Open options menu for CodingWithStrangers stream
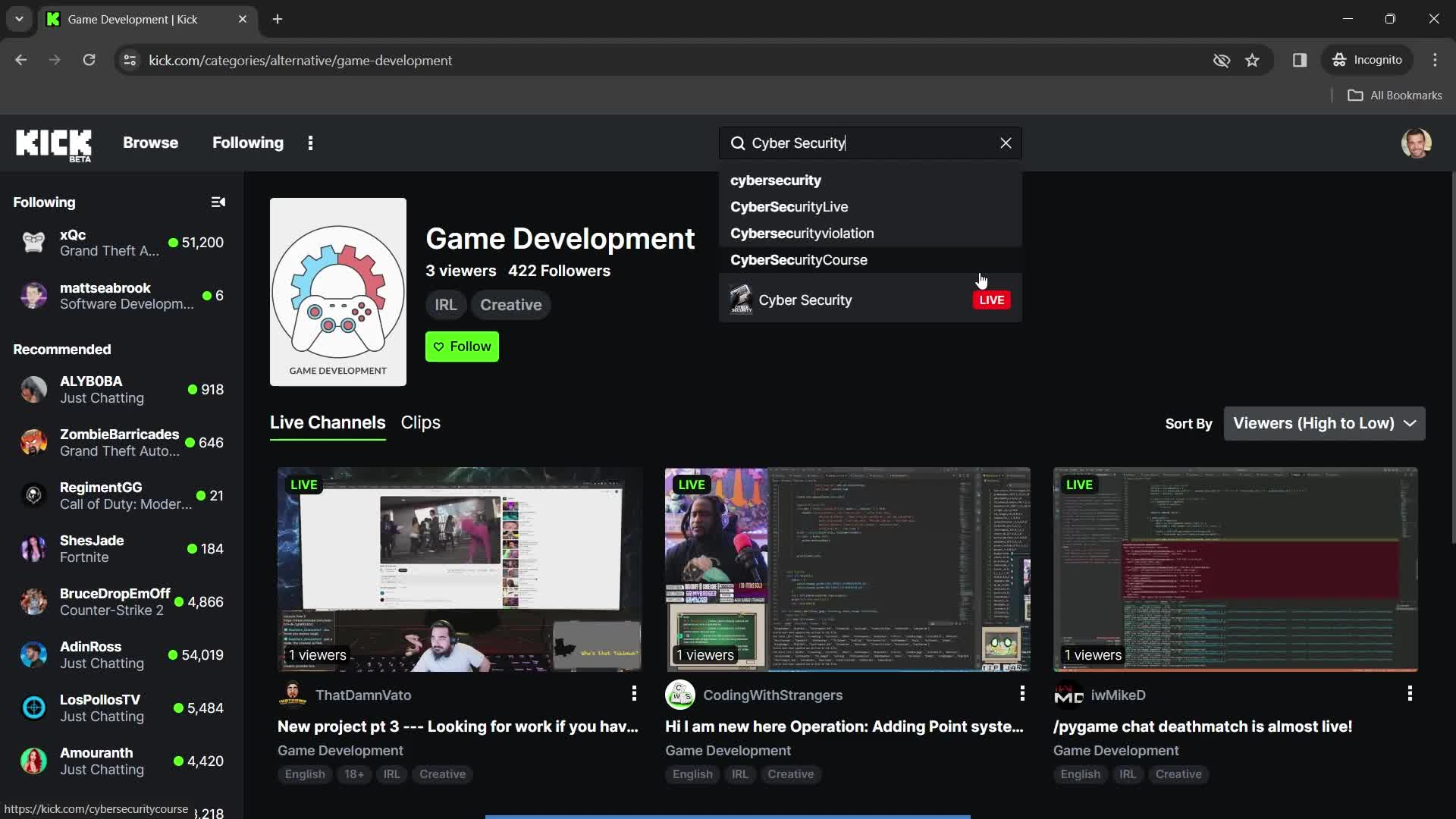 [1022, 693]
